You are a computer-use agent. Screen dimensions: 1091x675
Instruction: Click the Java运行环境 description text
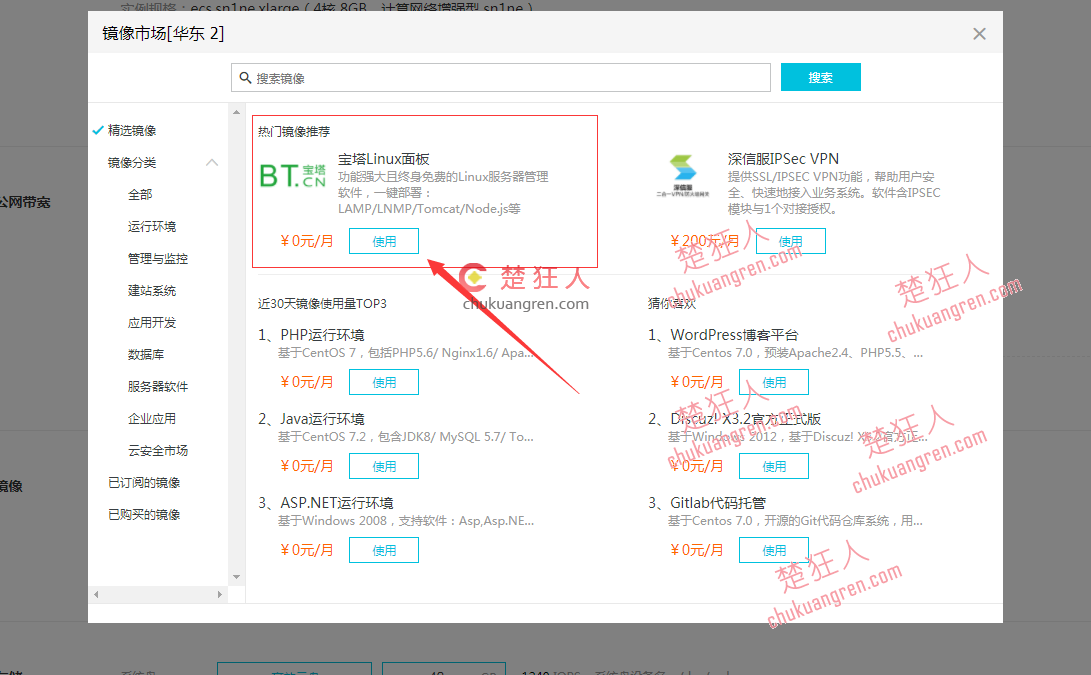coord(406,437)
